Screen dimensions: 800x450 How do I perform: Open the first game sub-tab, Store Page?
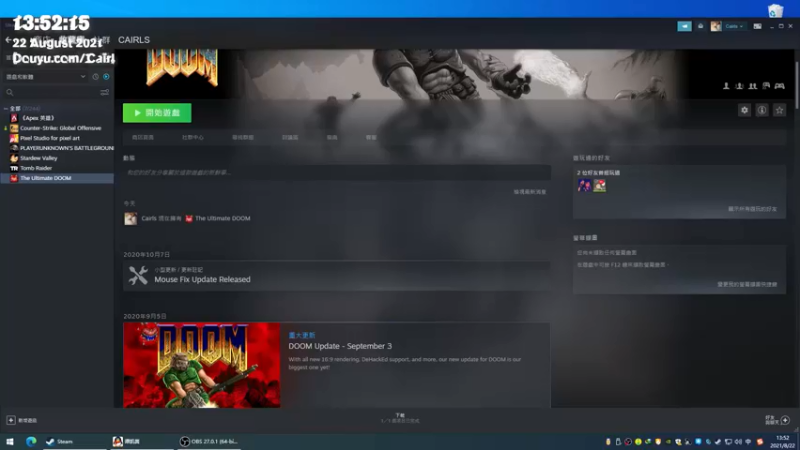coord(143,137)
